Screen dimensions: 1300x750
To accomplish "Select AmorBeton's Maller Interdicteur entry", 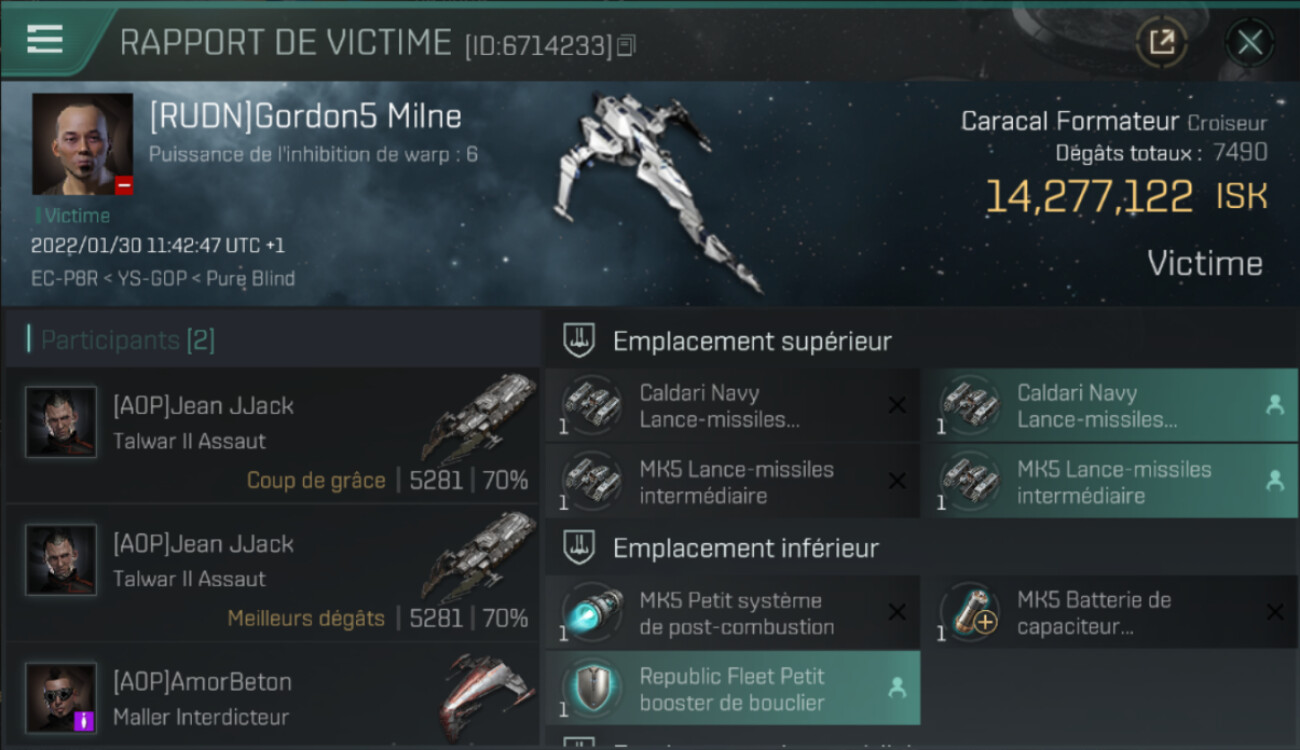I will click(272, 697).
